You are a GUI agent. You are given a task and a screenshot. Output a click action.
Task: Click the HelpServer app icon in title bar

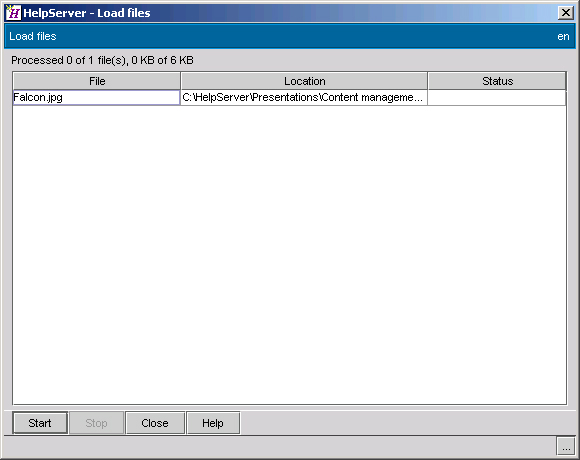[13, 13]
